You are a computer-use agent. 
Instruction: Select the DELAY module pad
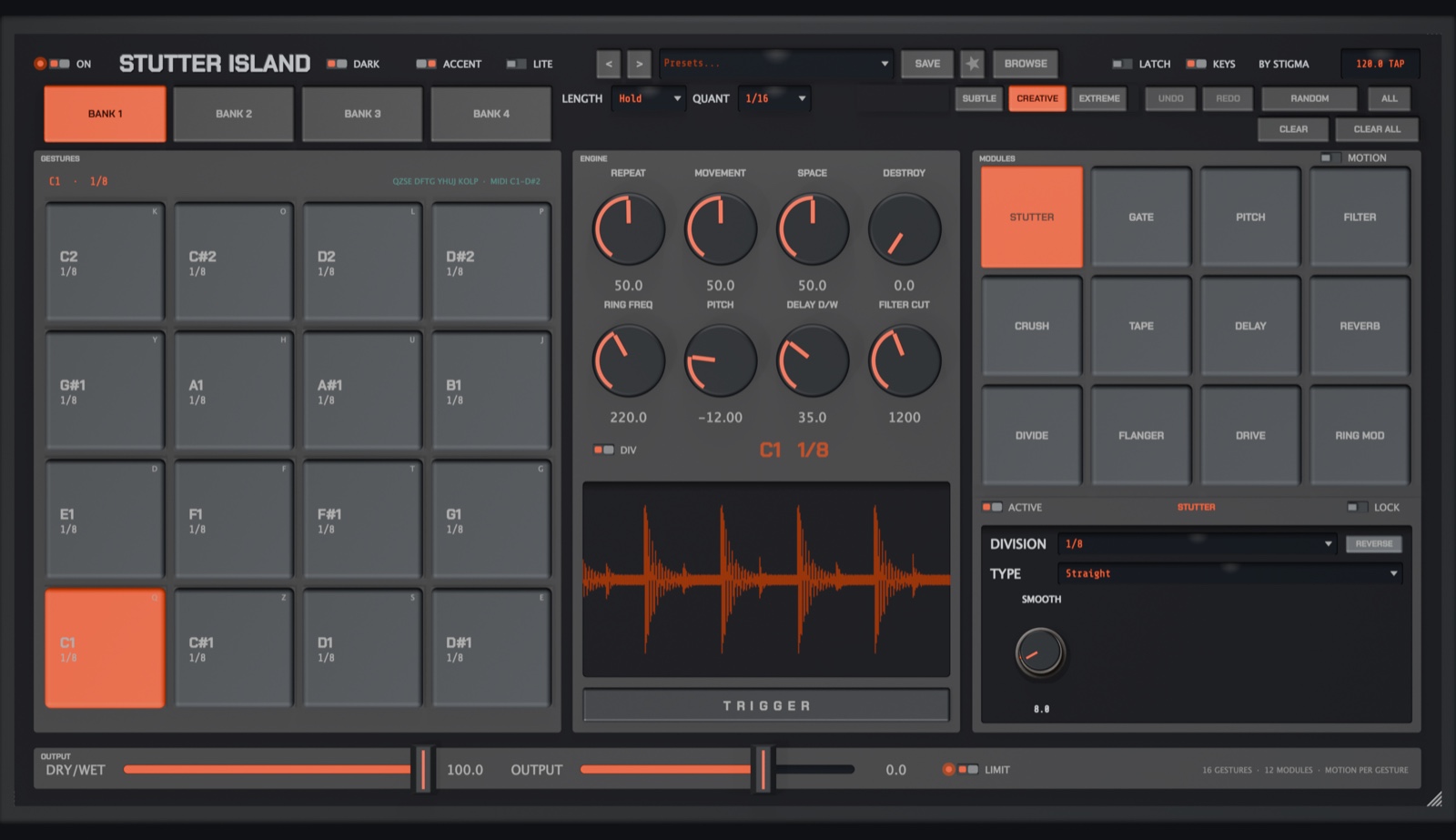(1250, 326)
